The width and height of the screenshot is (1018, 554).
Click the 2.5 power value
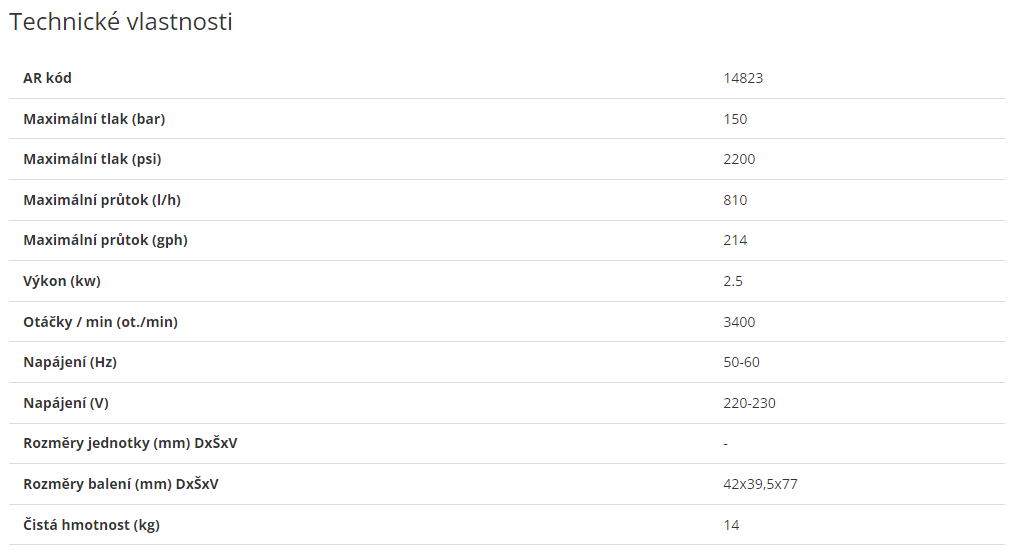pos(733,281)
